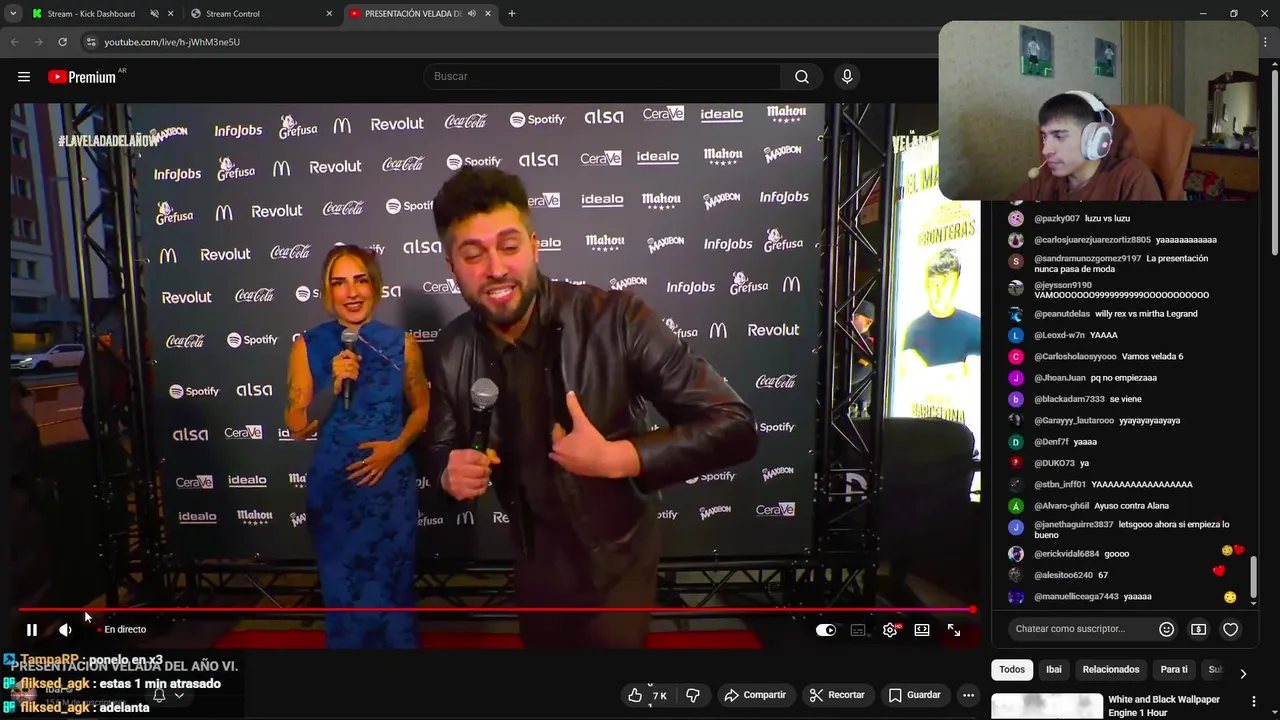This screenshot has height=720, width=1280.
Task: Open White and Black Wallpaper Engine title
Action: [x=1164, y=706]
